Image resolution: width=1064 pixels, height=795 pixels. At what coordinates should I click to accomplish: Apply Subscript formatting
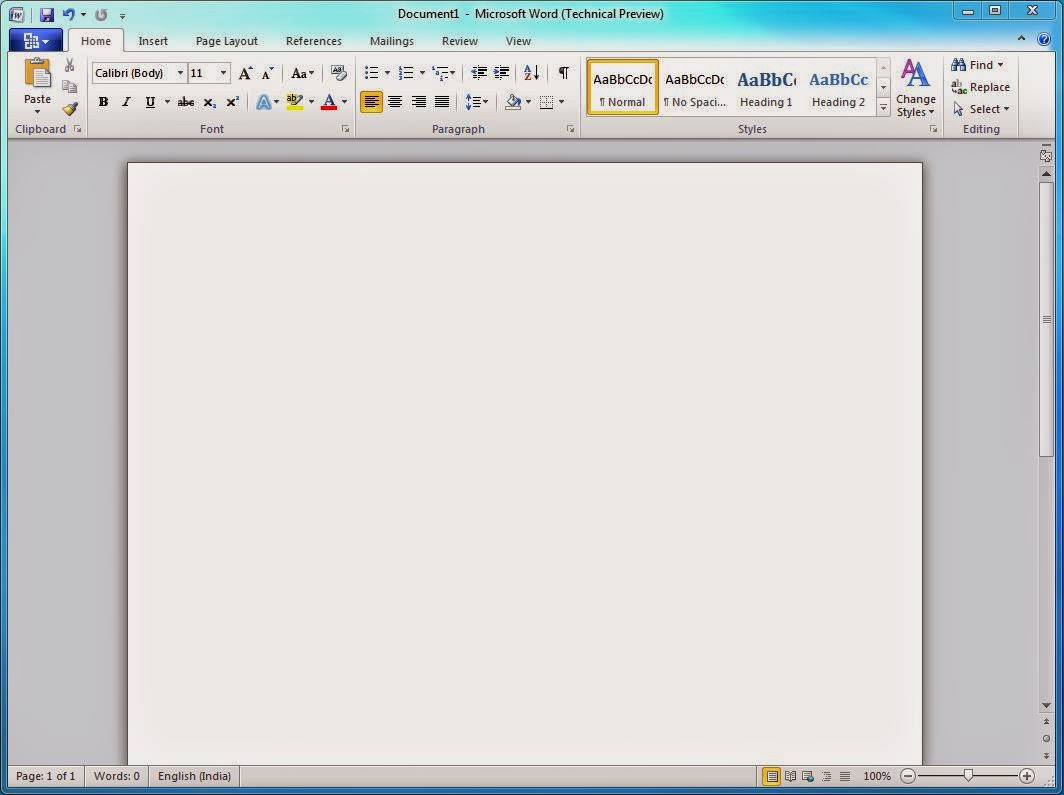click(209, 101)
